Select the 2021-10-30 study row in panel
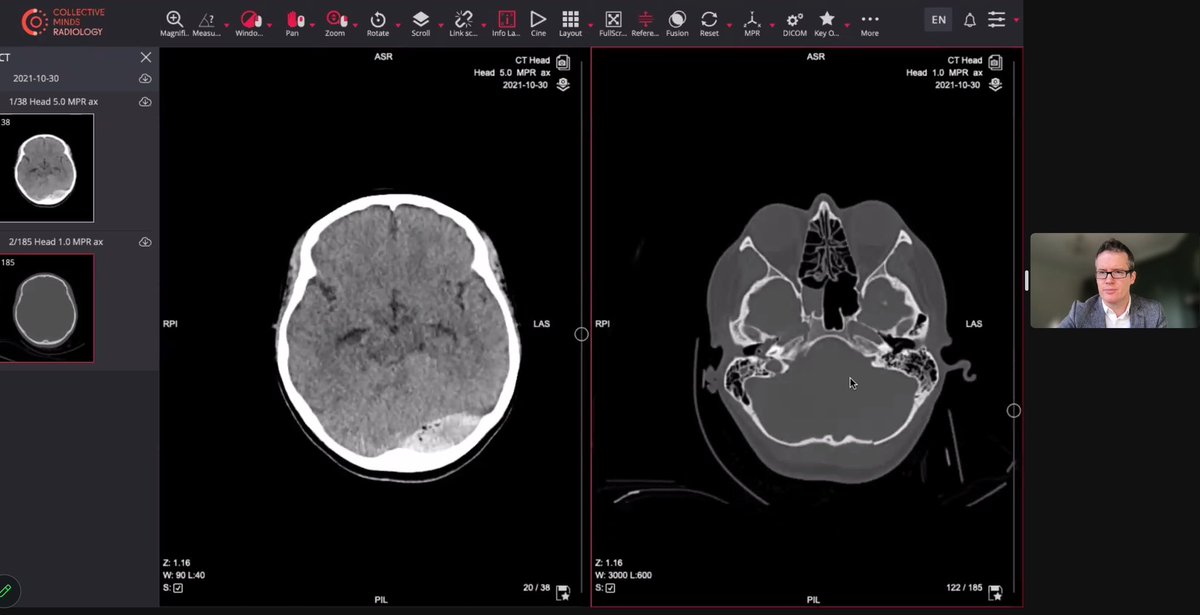Screen dimensions: 1200x615 point(79,78)
